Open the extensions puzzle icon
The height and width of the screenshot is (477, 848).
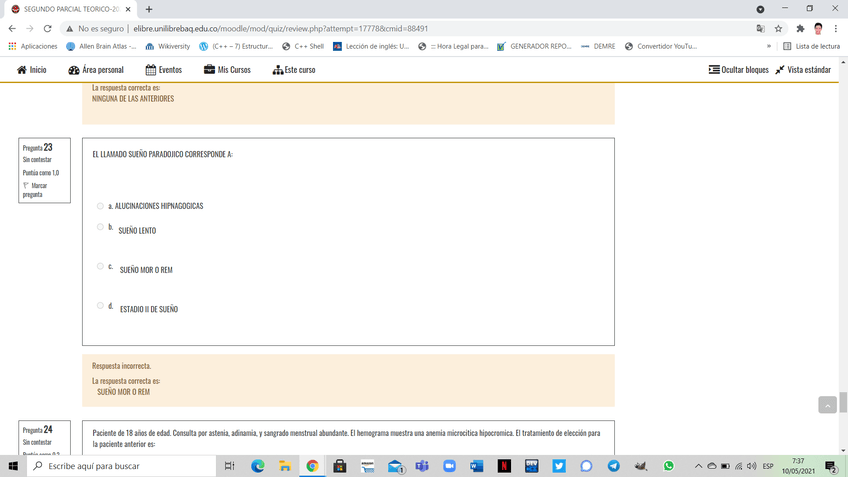[800, 29]
